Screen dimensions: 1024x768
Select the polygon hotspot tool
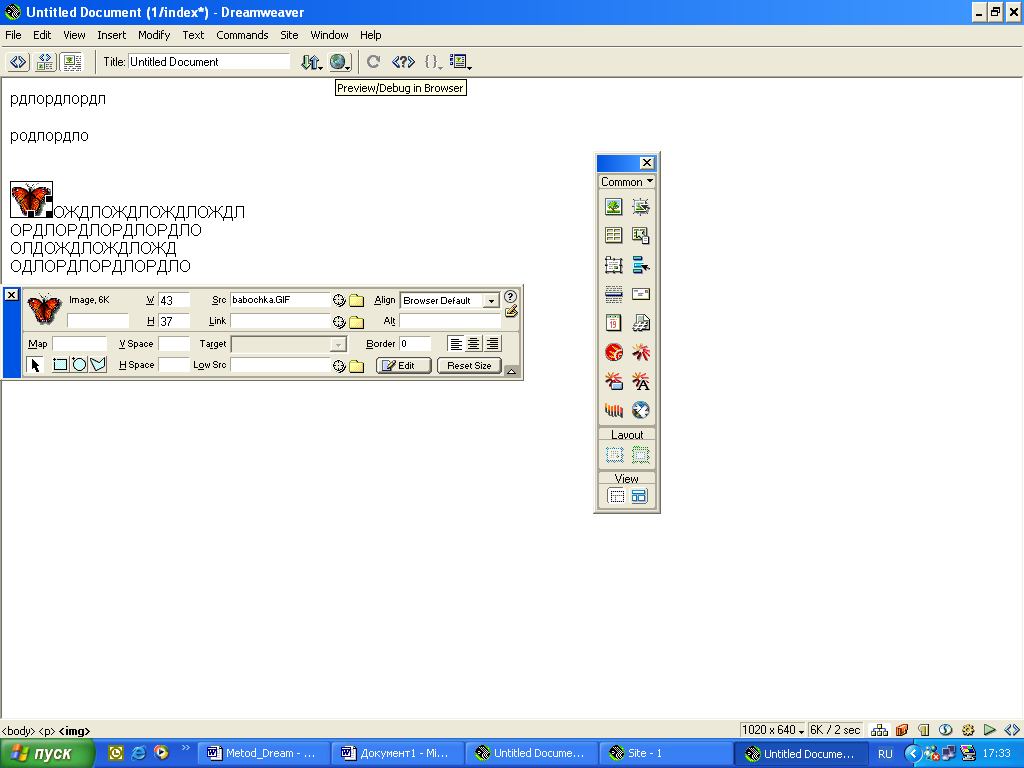pos(98,365)
